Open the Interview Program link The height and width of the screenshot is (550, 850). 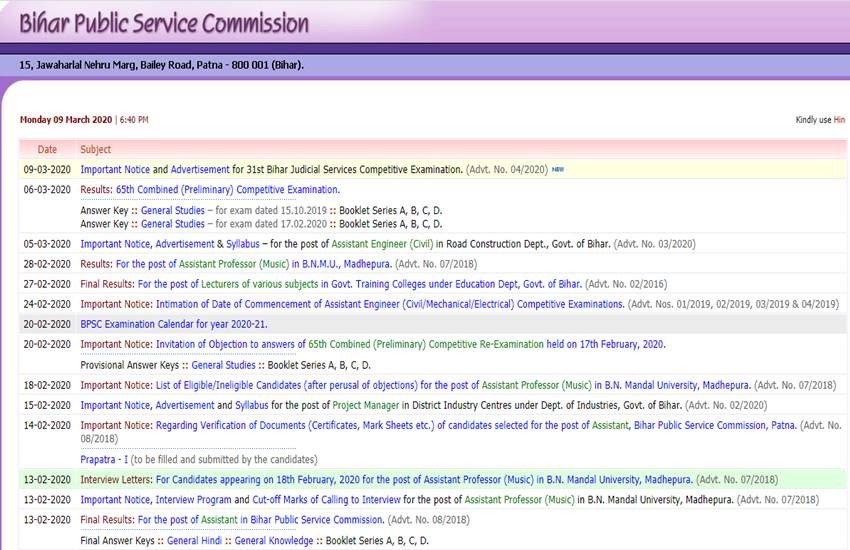tap(198, 499)
